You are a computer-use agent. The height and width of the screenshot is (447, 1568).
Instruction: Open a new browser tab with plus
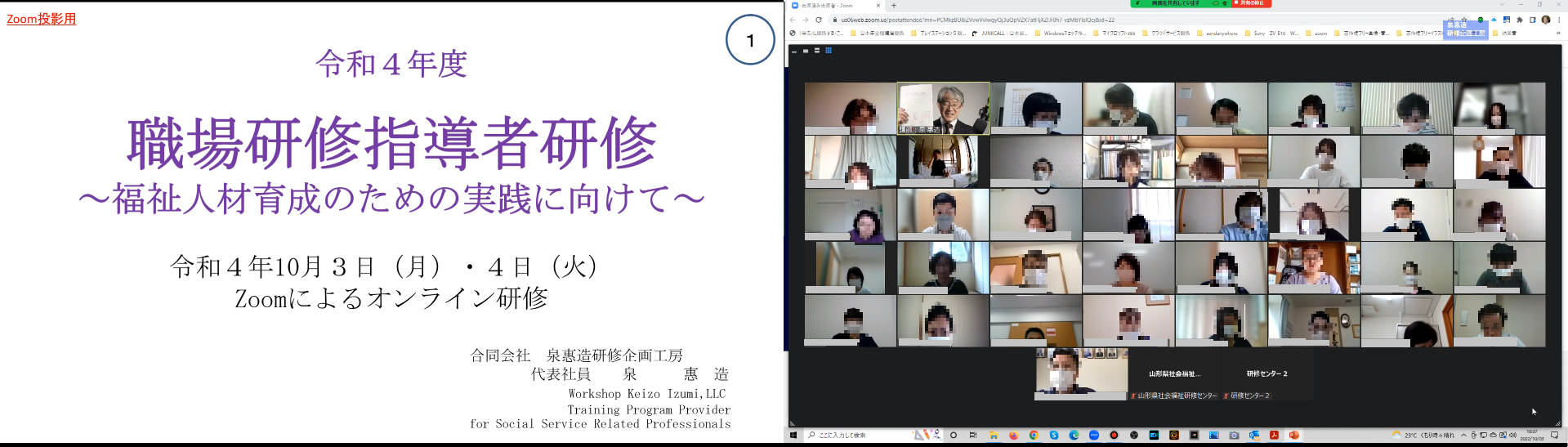894,6
